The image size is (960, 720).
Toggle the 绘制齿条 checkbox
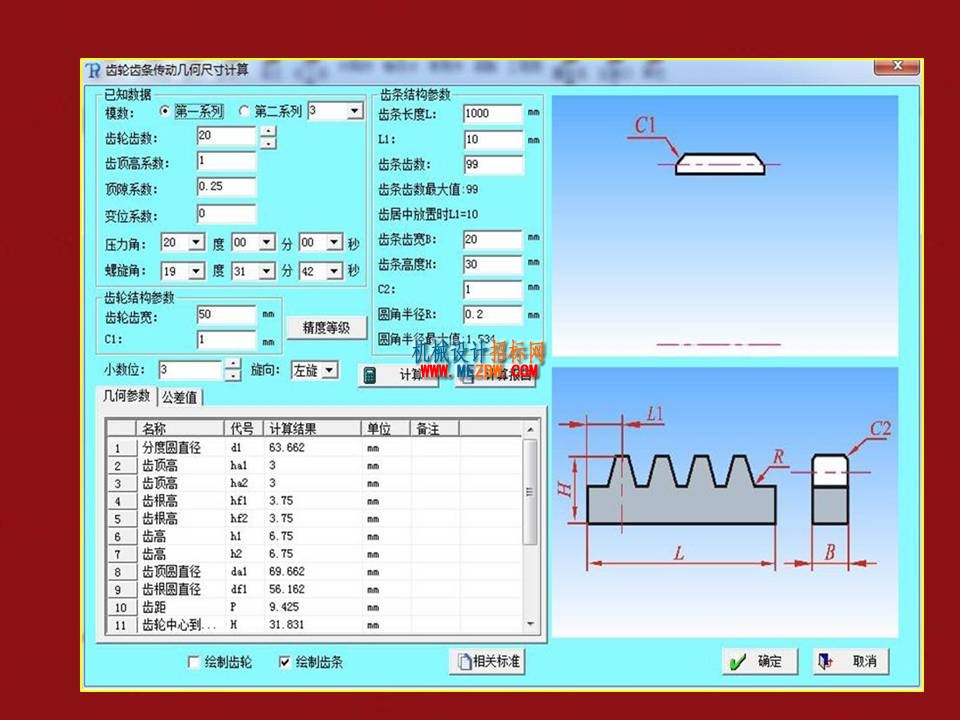point(284,662)
